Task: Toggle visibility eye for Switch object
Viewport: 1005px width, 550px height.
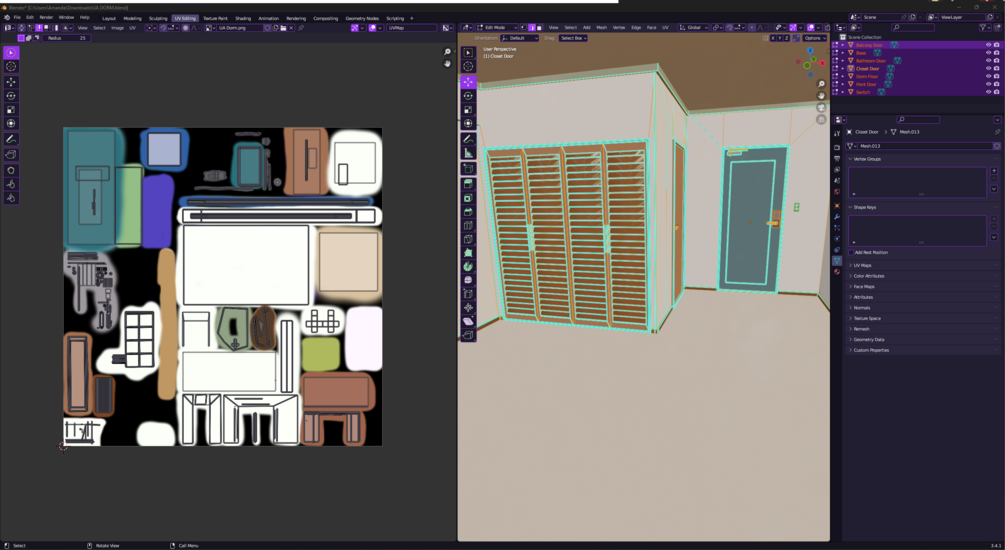Action: coord(988,92)
